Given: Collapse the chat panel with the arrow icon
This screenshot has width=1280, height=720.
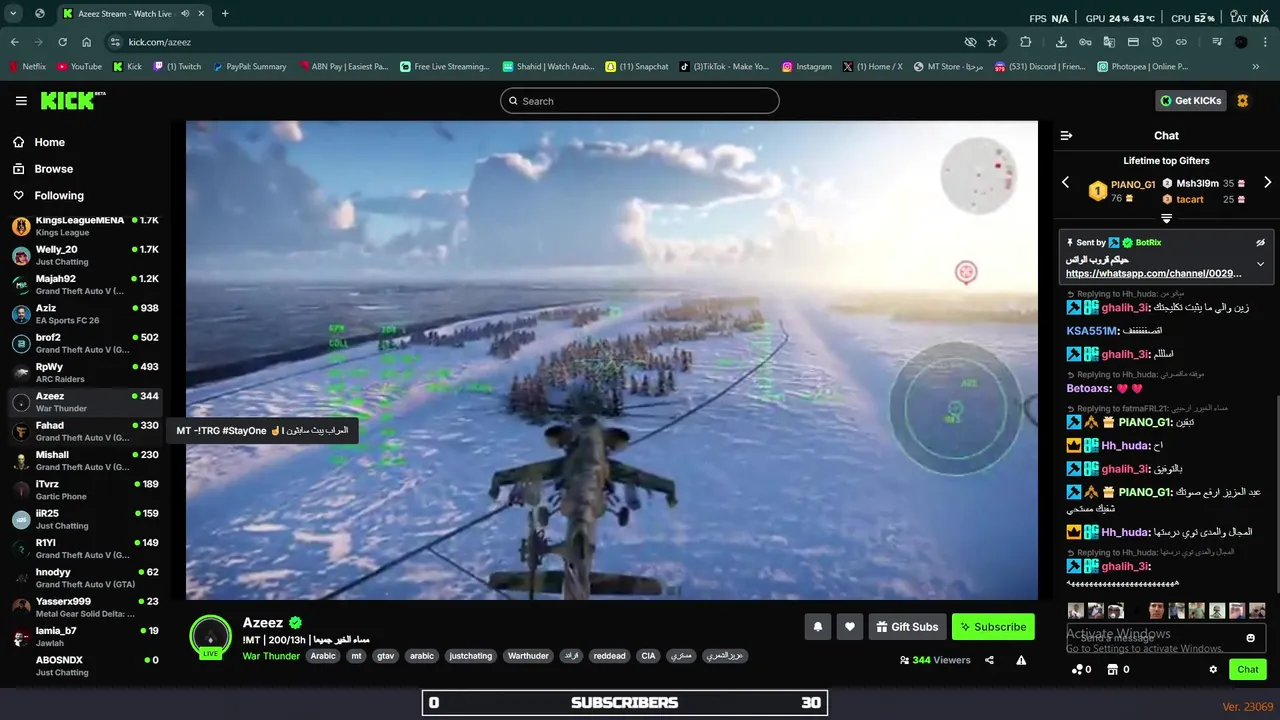Looking at the screenshot, I should coord(1066,135).
